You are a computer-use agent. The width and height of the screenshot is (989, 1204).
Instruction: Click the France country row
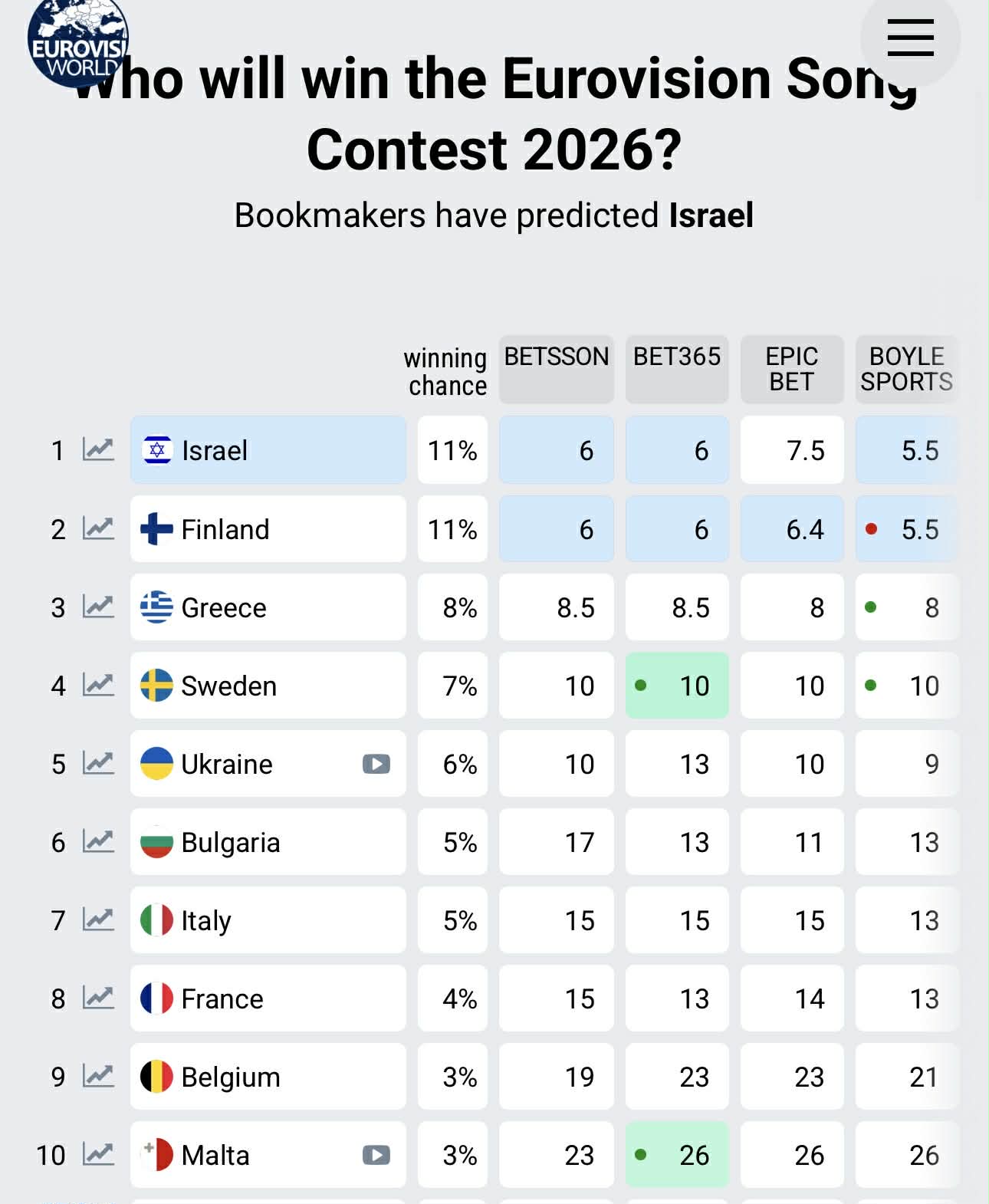coord(268,998)
